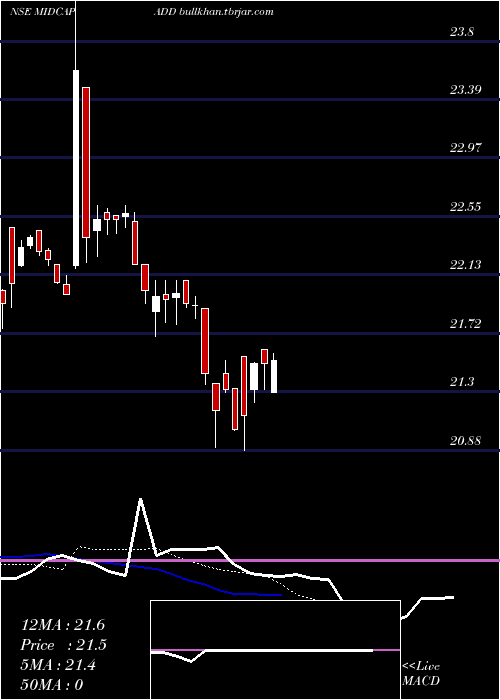Click the 22.97 price axis label
This screenshot has width=500, height=700.
pos(466,148)
